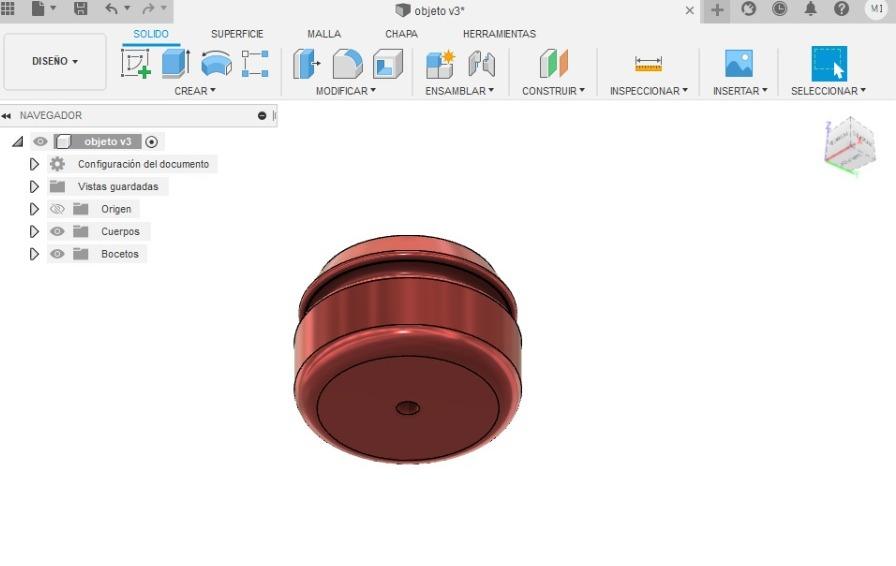This screenshot has height=566, width=896.
Task: Select the Insert image tool
Action: point(739,63)
